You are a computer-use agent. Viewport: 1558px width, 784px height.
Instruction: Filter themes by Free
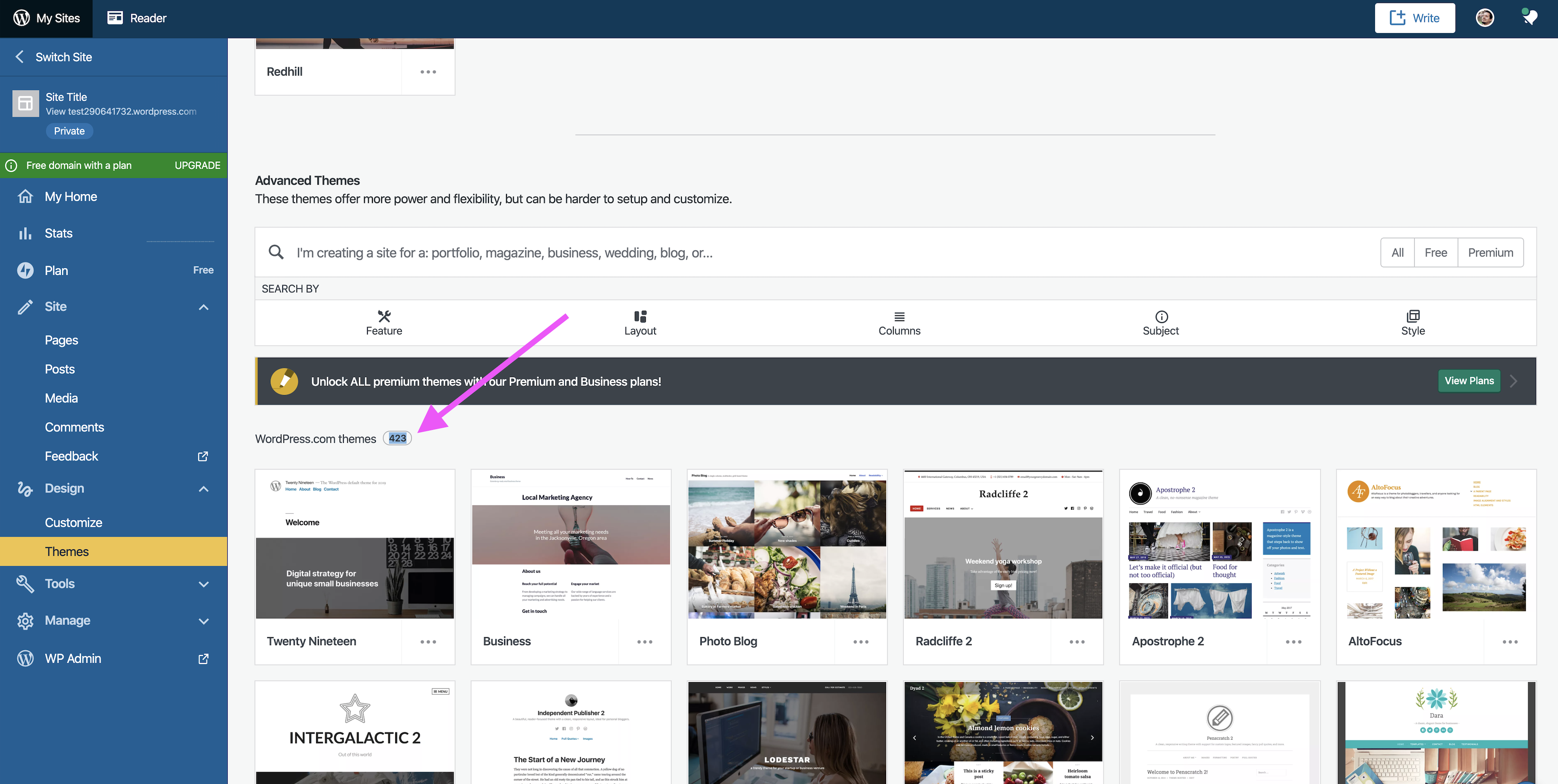click(x=1435, y=253)
